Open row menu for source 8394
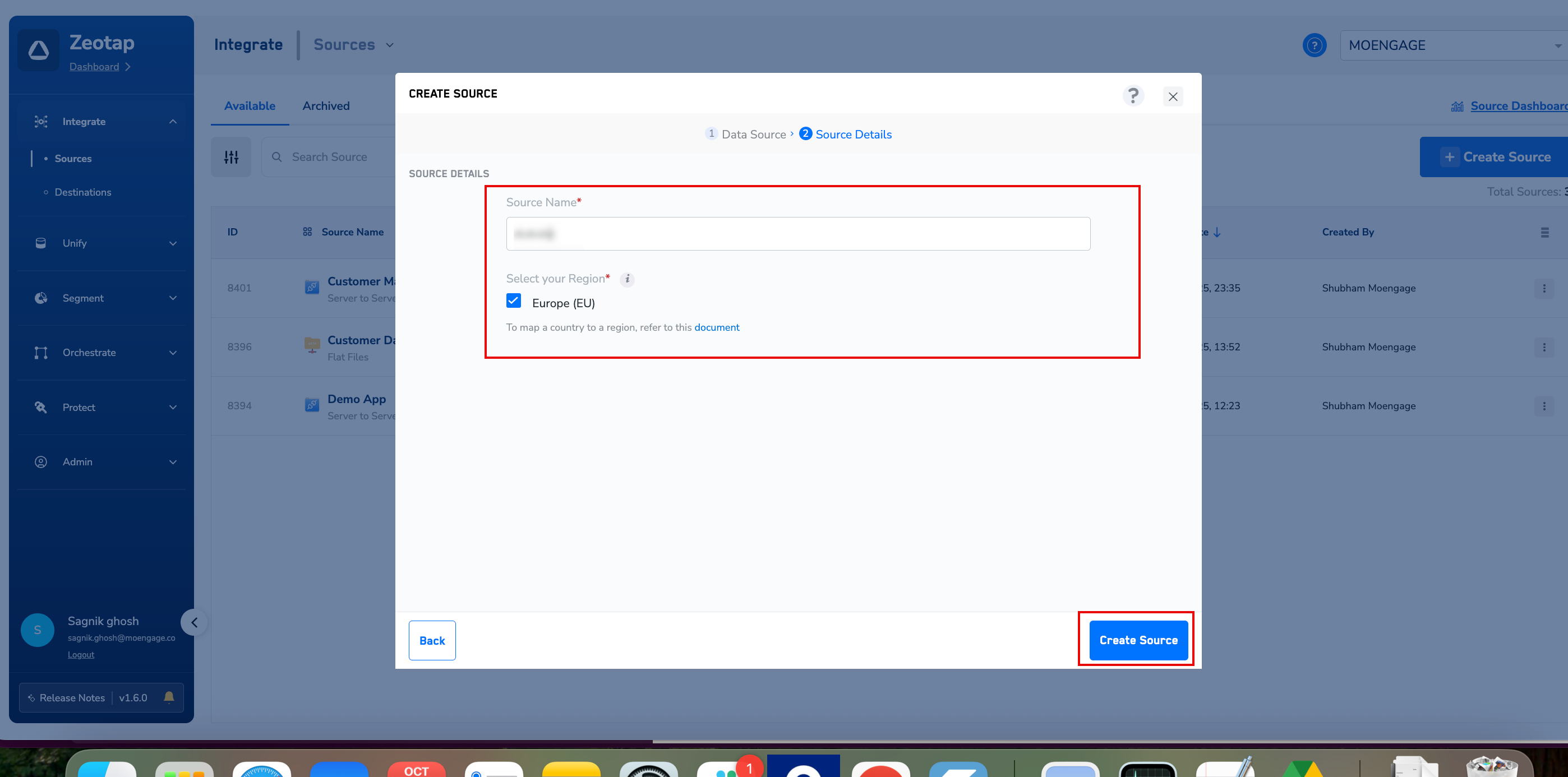This screenshot has width=1568, height=777. point(1544,406)
